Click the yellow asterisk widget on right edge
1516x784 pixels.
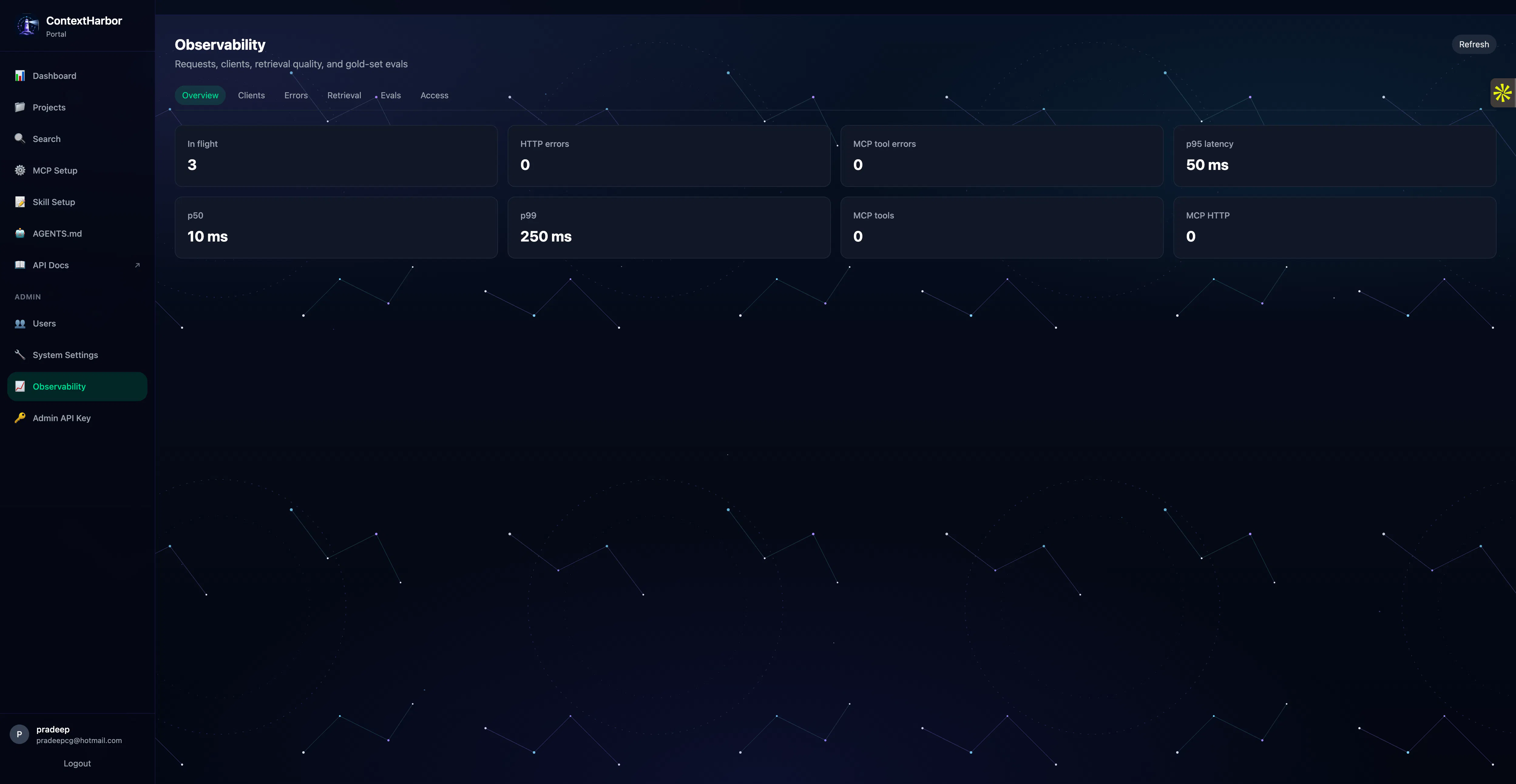[1502, 93]
